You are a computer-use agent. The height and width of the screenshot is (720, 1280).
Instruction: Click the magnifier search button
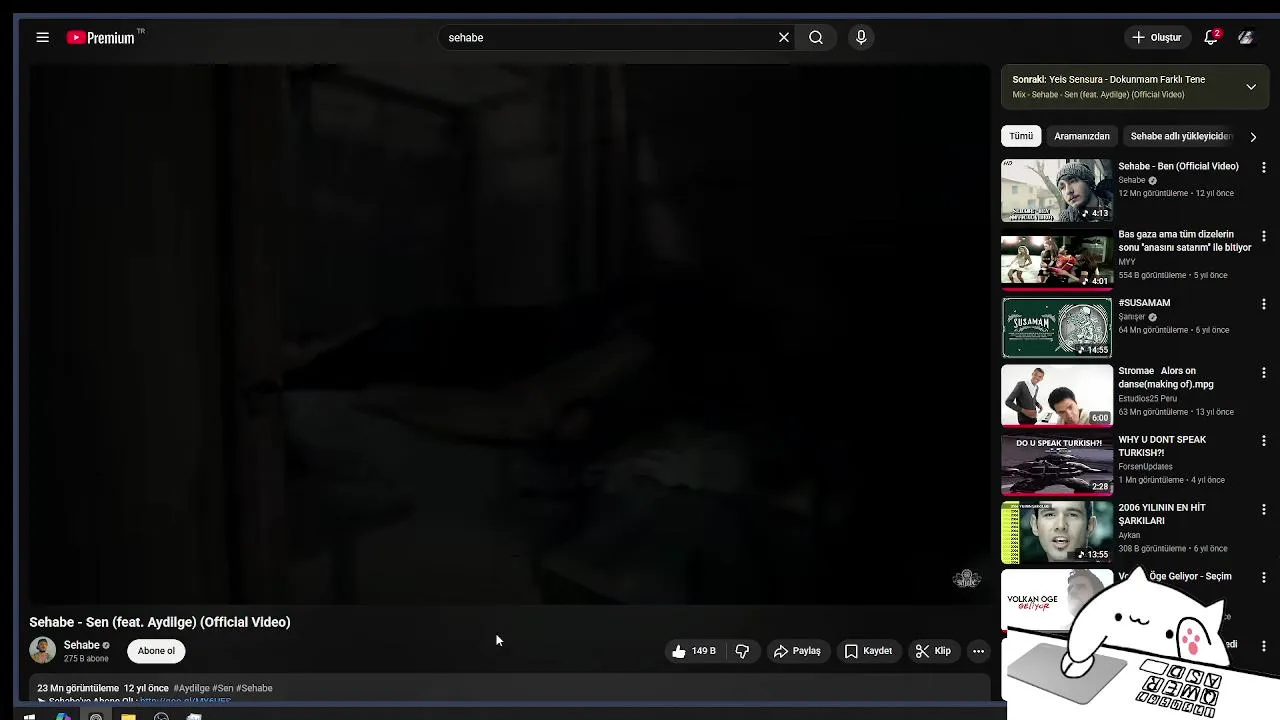click(x=816, y=37)
